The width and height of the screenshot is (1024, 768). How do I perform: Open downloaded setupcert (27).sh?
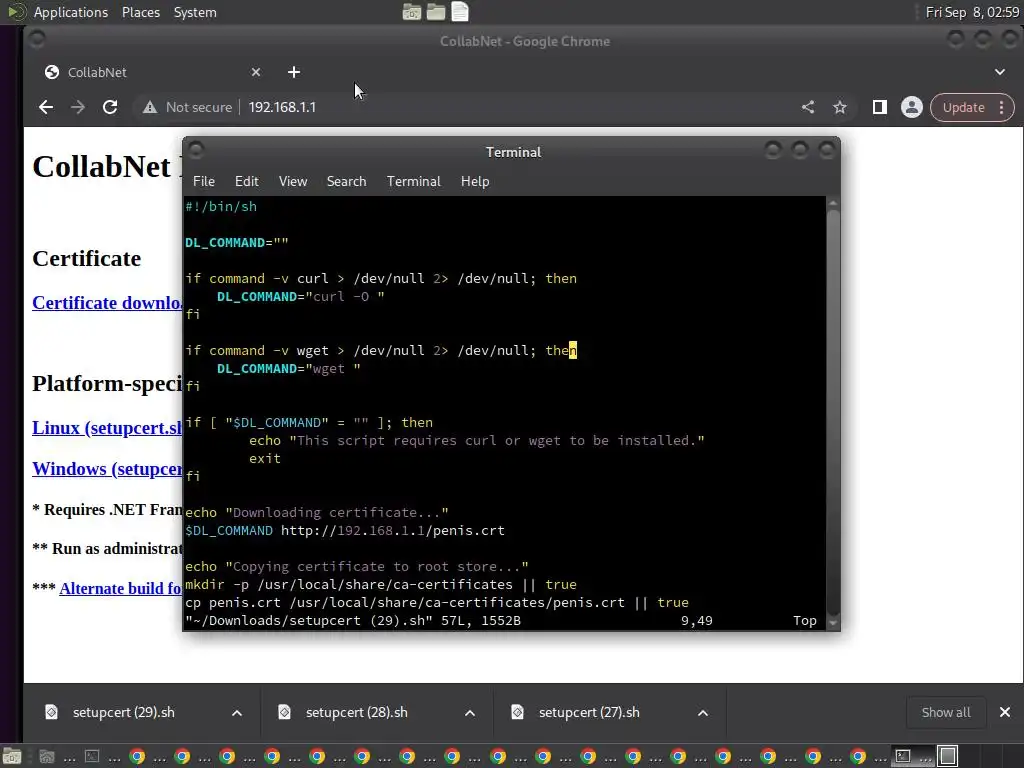click(589, 712)
